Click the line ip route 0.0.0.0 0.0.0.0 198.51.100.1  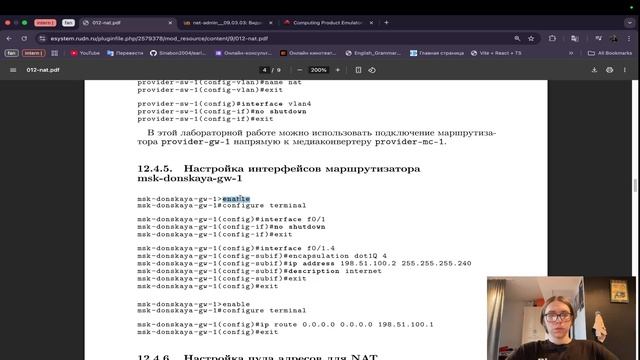[285, 324]
